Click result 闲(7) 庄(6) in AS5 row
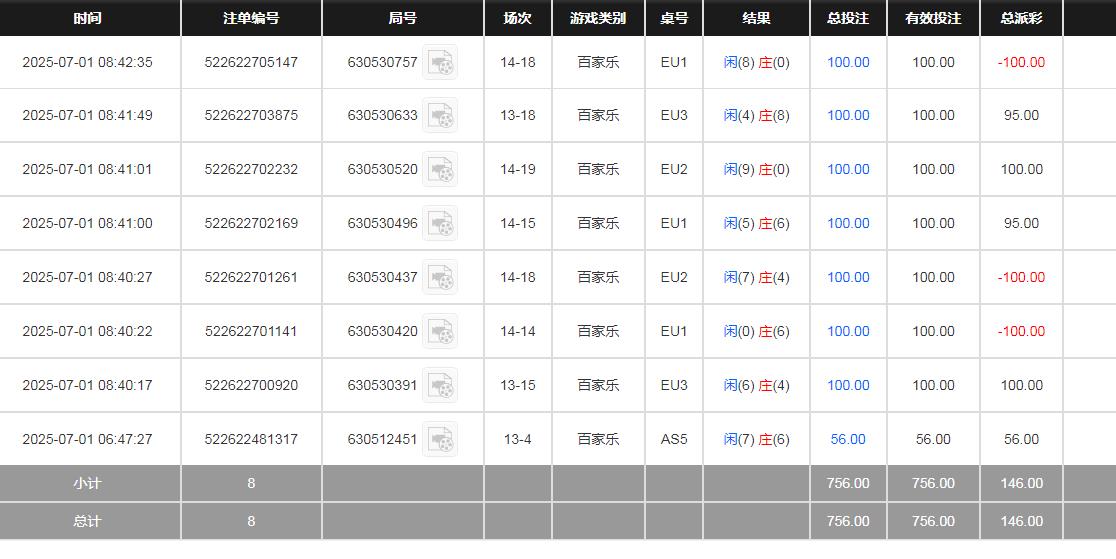 [756, 439]
